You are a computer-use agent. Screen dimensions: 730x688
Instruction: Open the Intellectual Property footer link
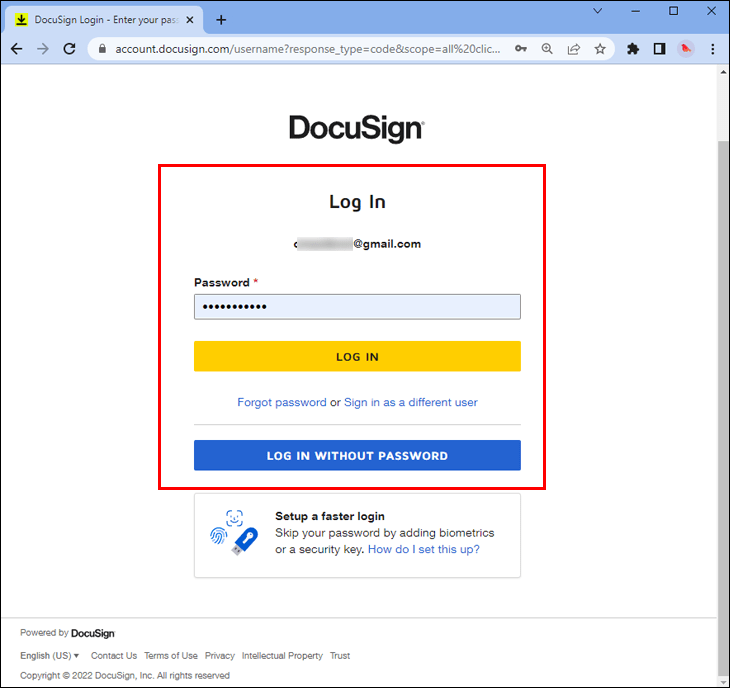pos(282,655)
